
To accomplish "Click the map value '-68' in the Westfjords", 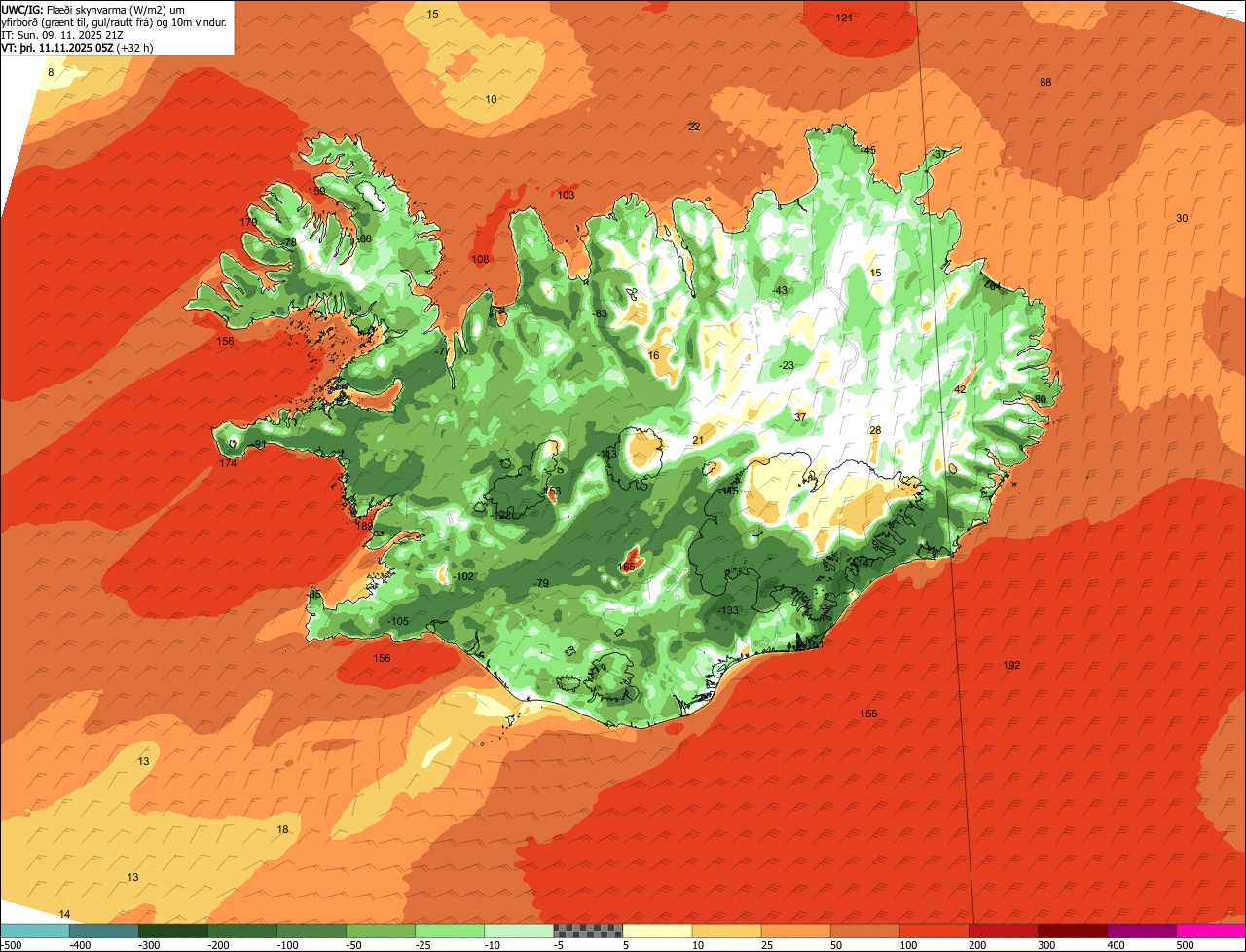I will (363, 238).
